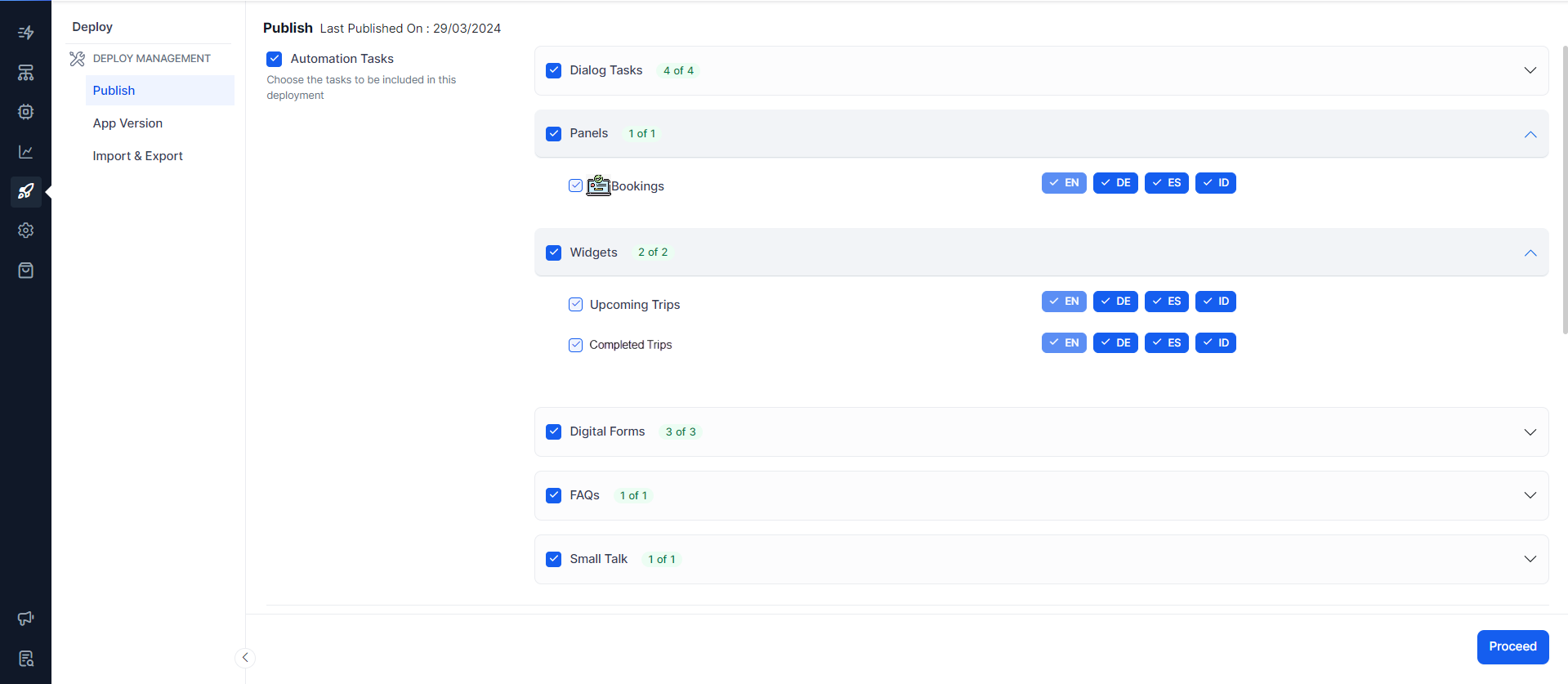Collapse the Deploy side panel arrow
The height and width of the screenshot is (684, 1568).
coord(244,658)
